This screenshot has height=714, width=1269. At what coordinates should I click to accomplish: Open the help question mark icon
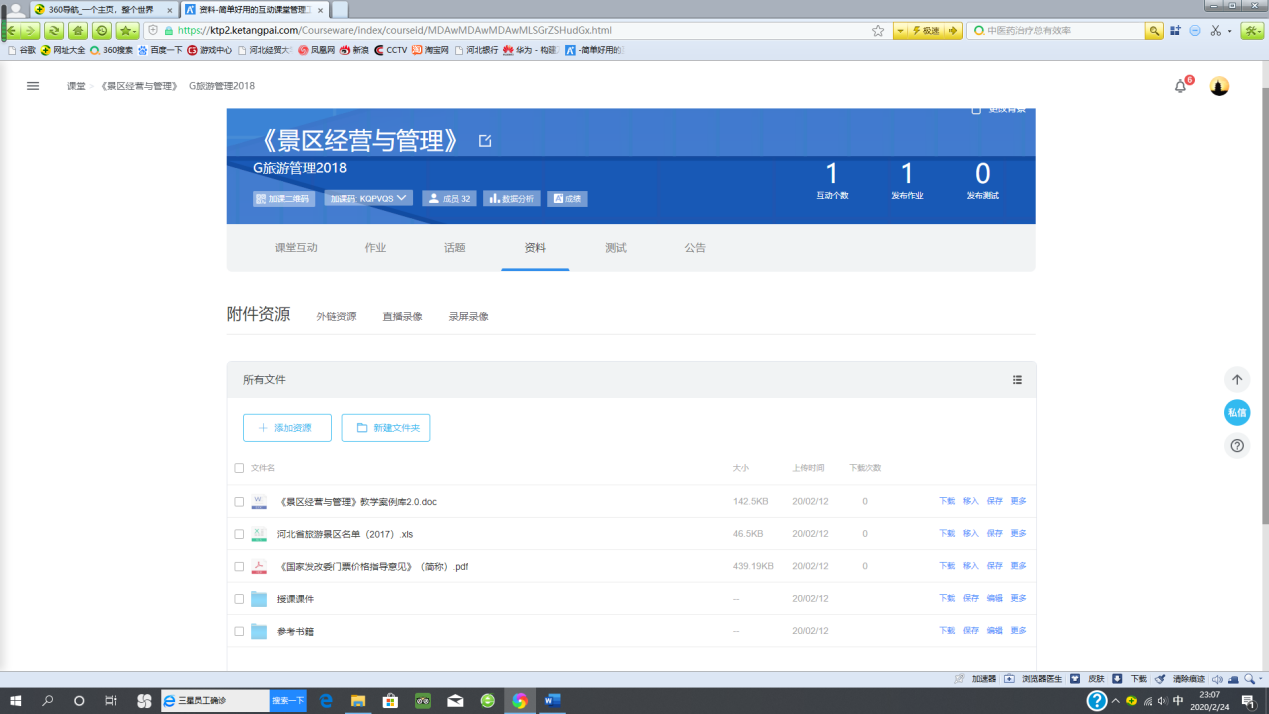pos(1237,446)
